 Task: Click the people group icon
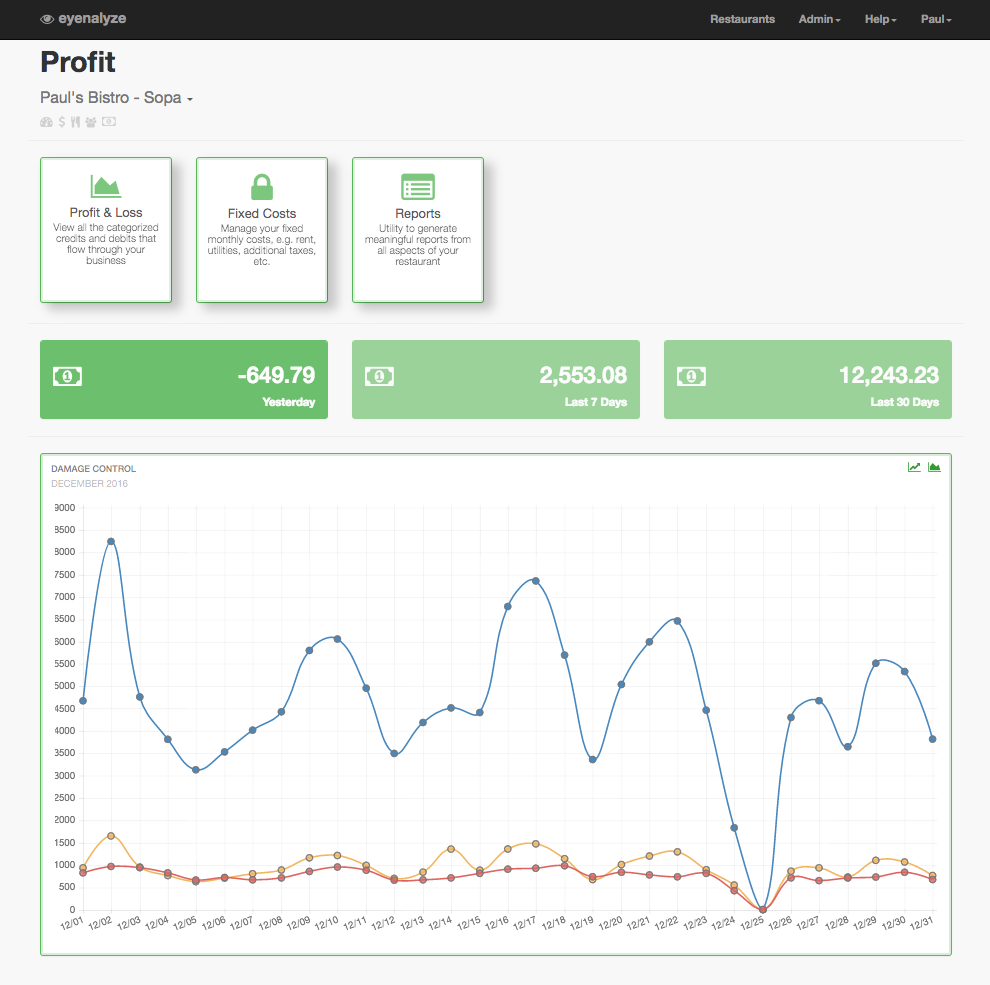tap(90, 121)
